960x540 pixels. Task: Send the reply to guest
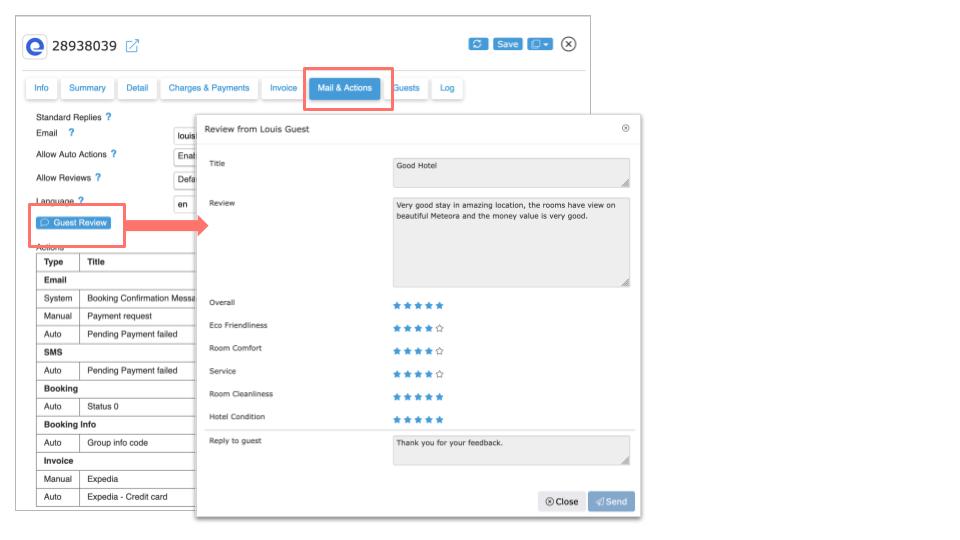[x=611, y=501]
